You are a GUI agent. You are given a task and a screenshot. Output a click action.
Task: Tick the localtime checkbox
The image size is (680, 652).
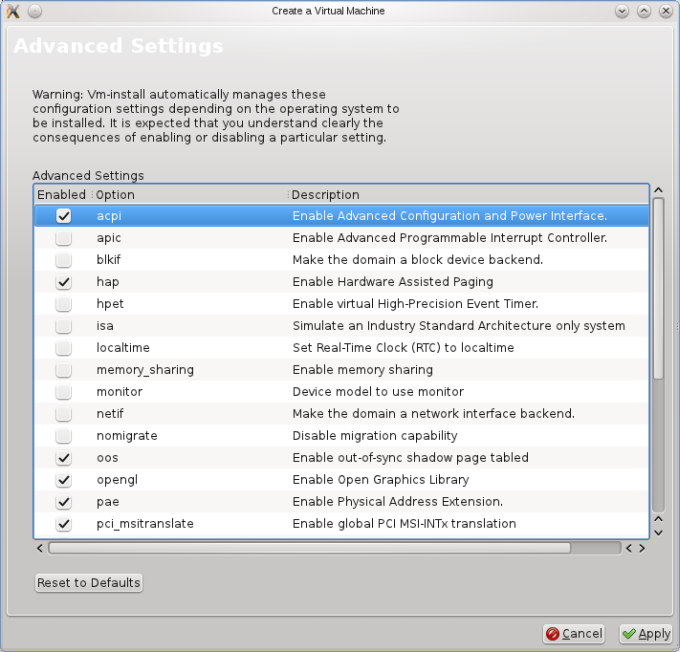coord(64,348)
